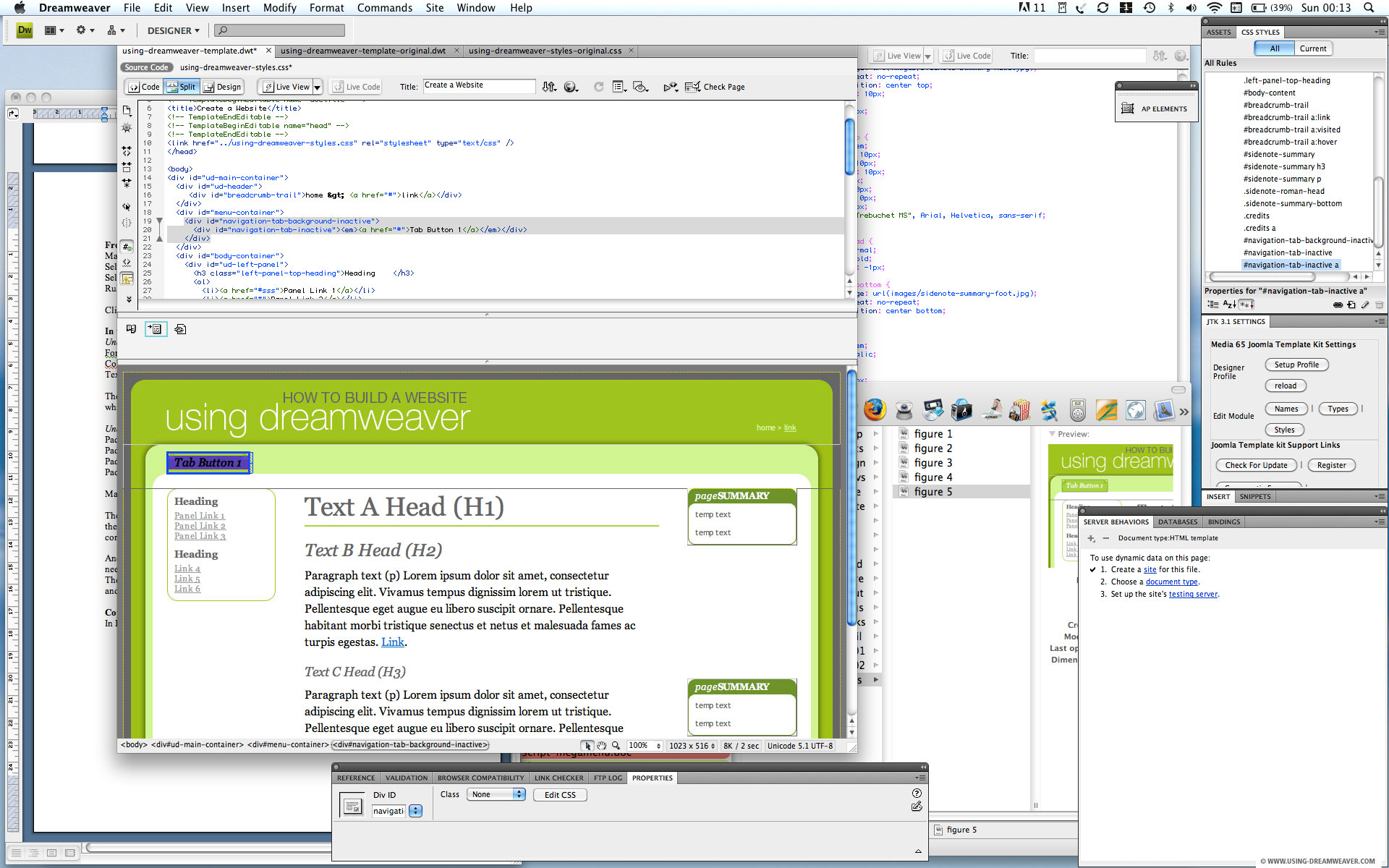This screenshot has height=868, width=1389.
Task: Click the Reference book icon below code pane
Action: [131, 329]
